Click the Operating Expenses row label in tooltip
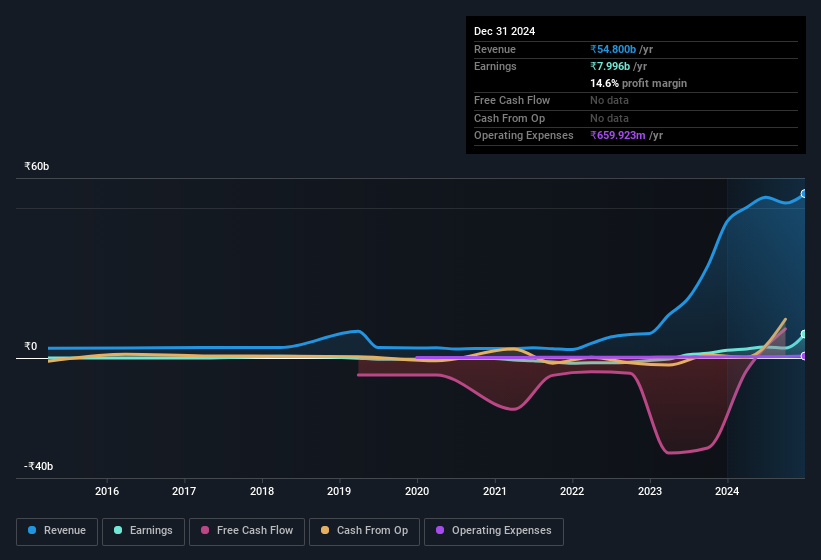 point(524,135)
